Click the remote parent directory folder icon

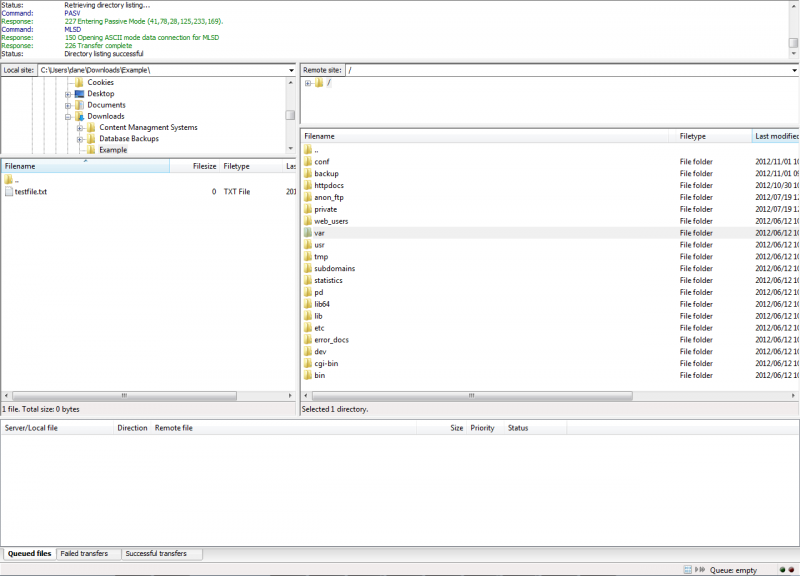[x=308, y=149]
